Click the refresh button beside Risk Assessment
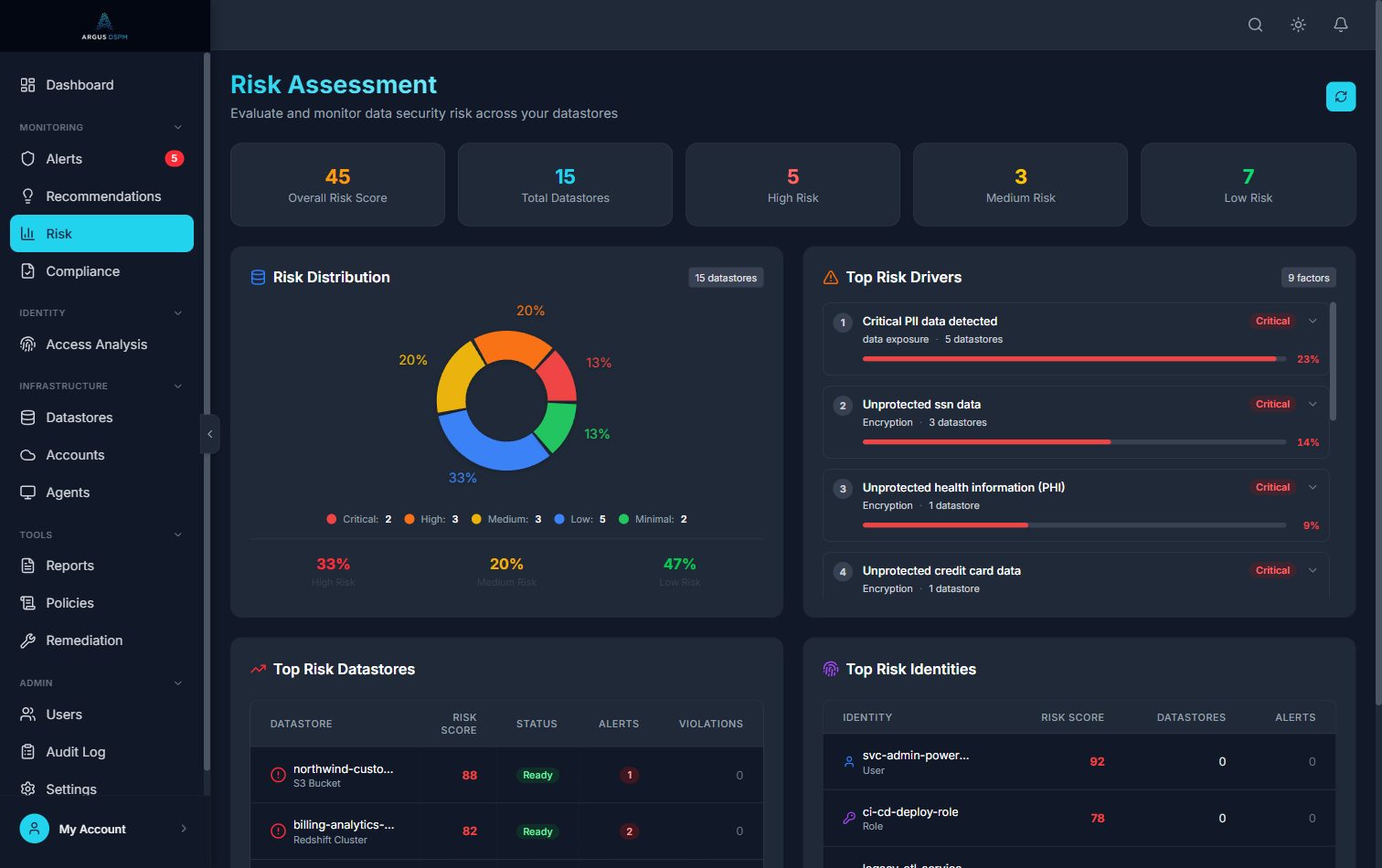Screen dimensions: 1382x868 1341,96
